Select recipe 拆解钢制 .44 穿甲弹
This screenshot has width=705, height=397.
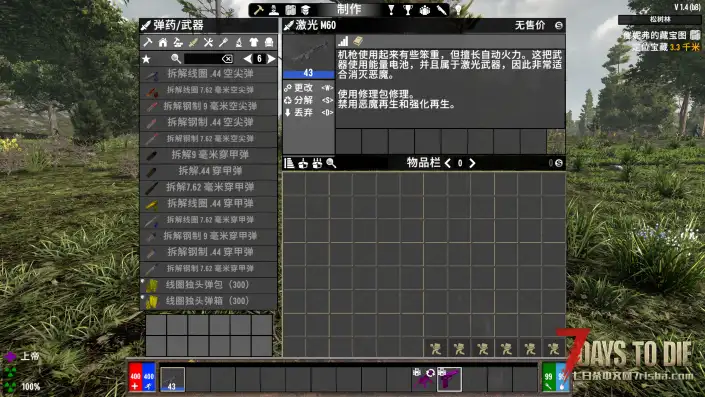[209, 252]
